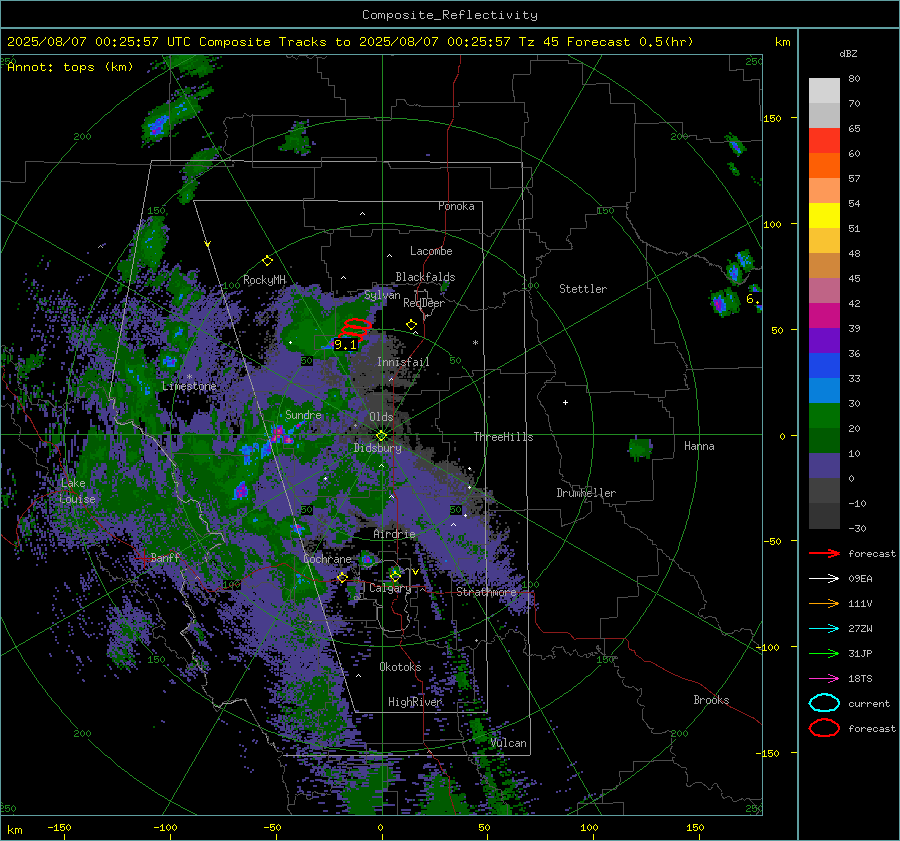Click the red forecast ellipses storm track
Screen dimensions: 900x841
pyautogui.click(x=355, y=328)
